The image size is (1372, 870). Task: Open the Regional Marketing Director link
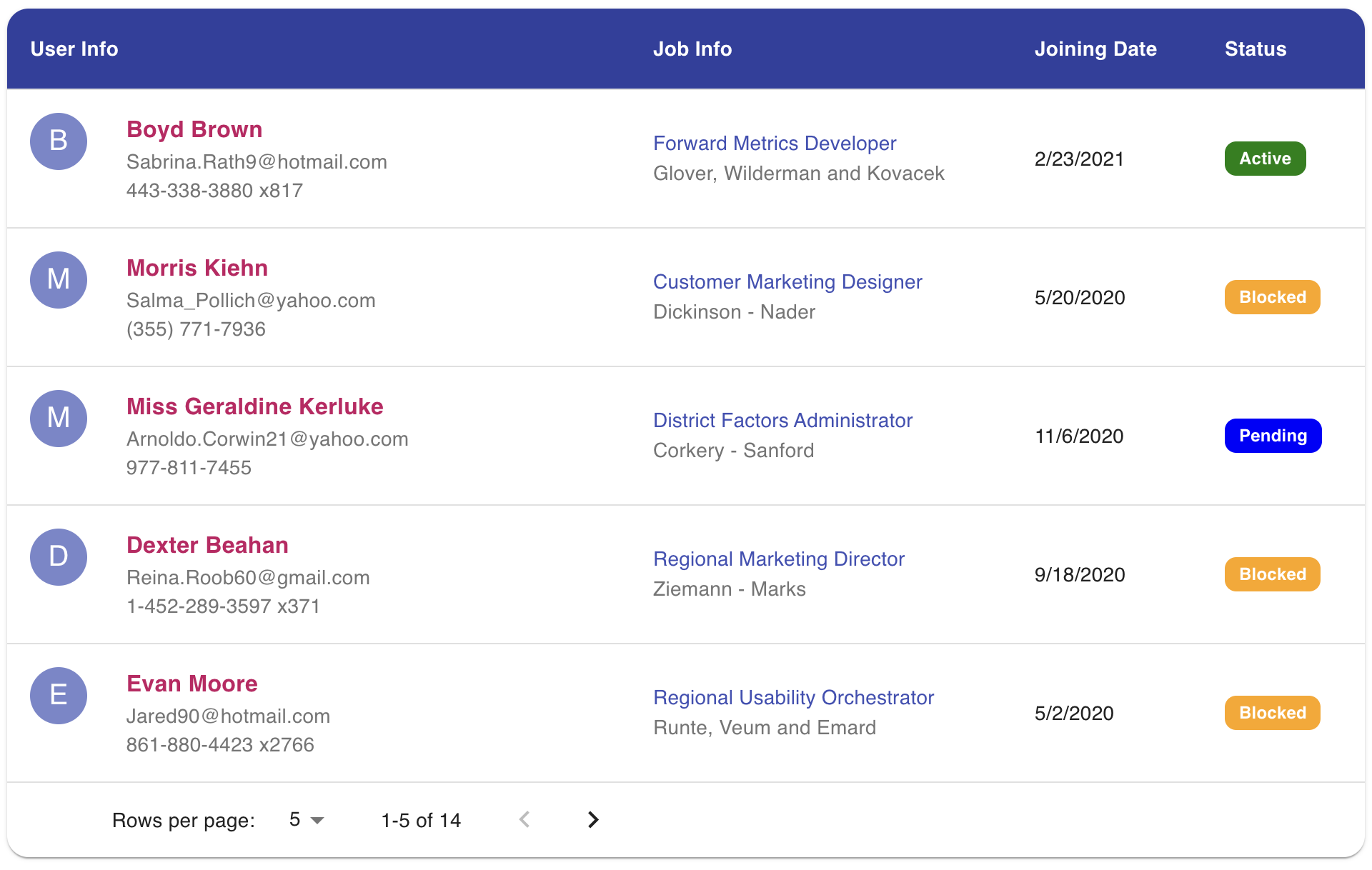click(779, 559)
